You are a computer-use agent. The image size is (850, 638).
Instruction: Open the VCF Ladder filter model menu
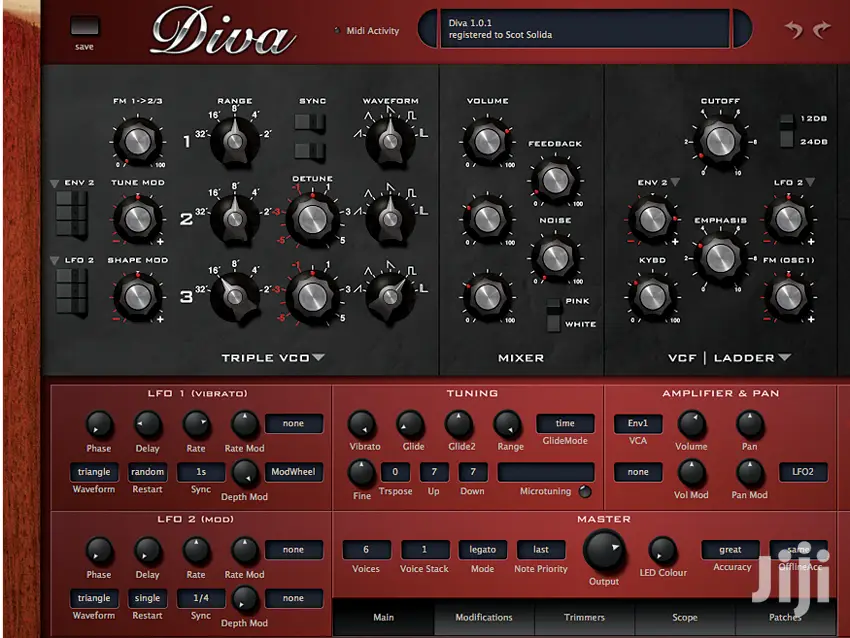click(784, 357)
